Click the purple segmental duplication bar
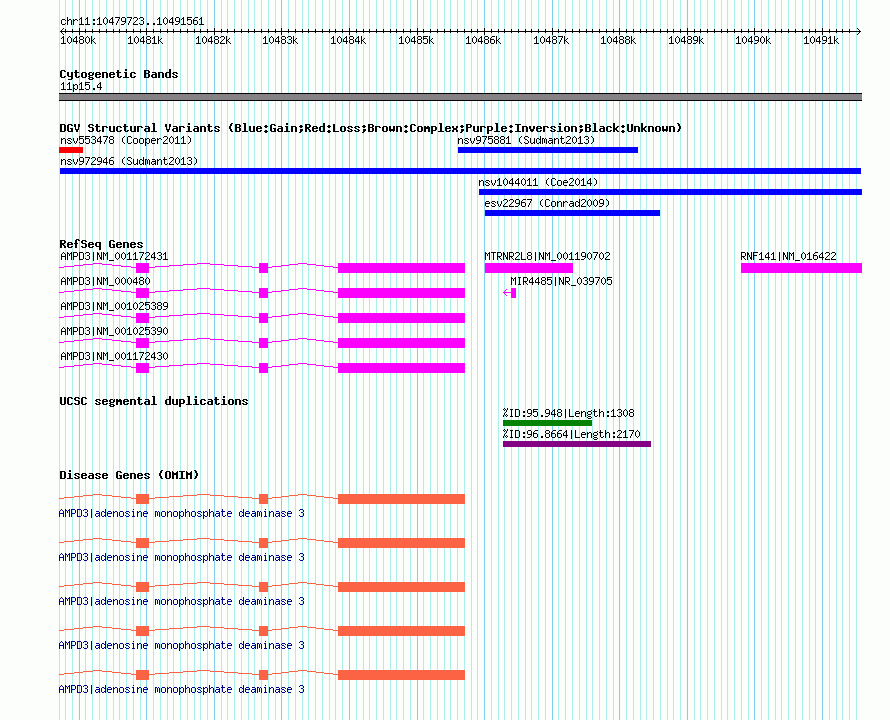This screenshot has height=720, width=890. point(577,444)
